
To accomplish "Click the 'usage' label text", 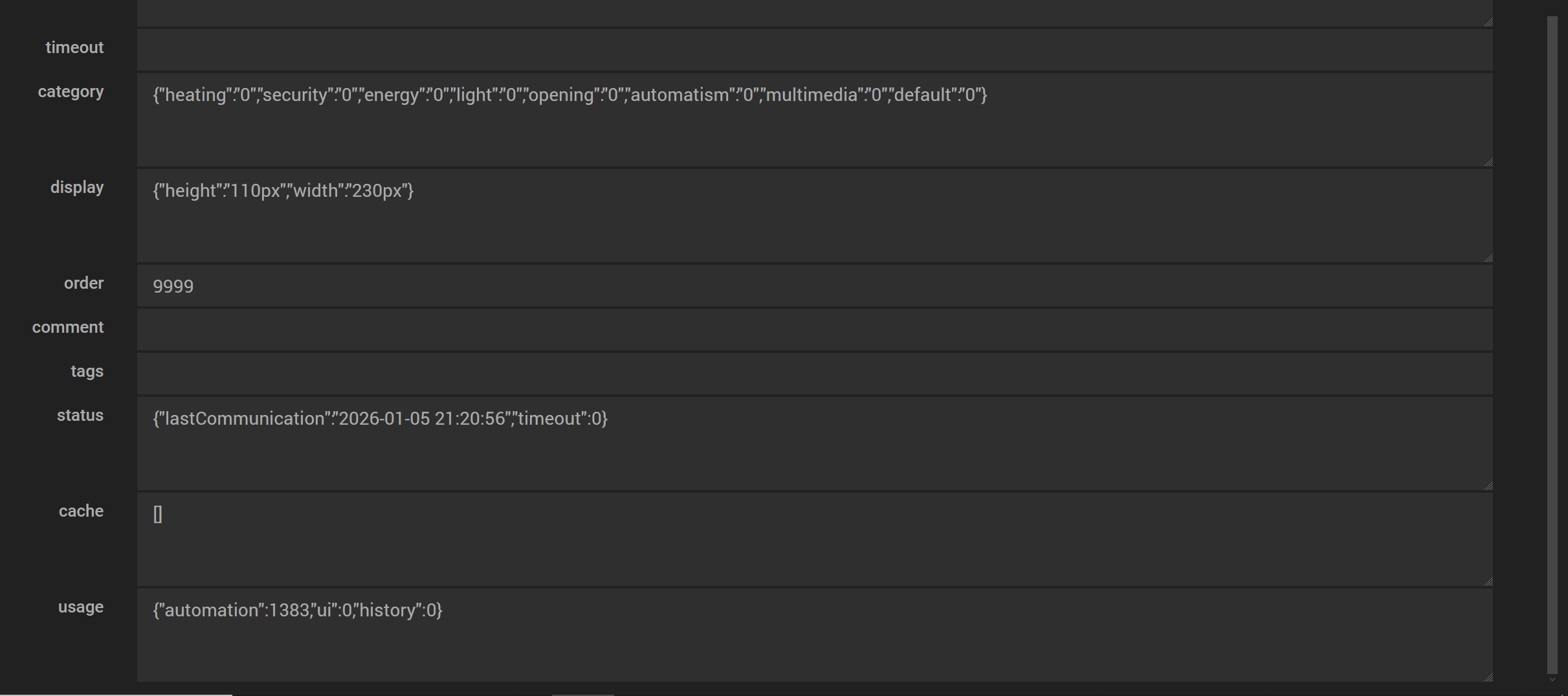I will point(81,607).
